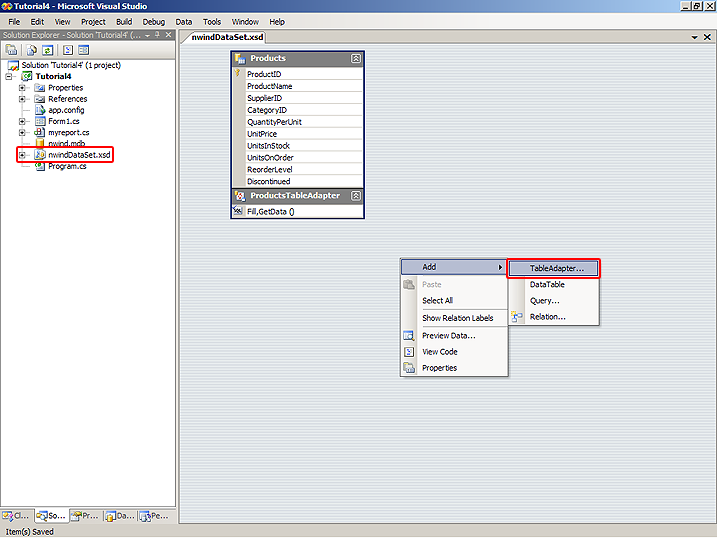Collapse the Products table header chevron
This screenshot has height=538, width=717.
click(x=355, y=59)
